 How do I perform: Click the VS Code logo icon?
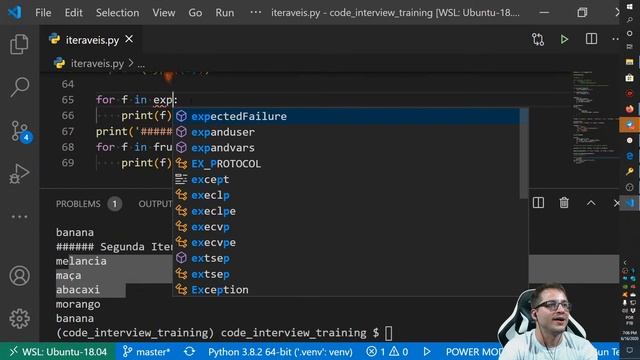point(15,12)
